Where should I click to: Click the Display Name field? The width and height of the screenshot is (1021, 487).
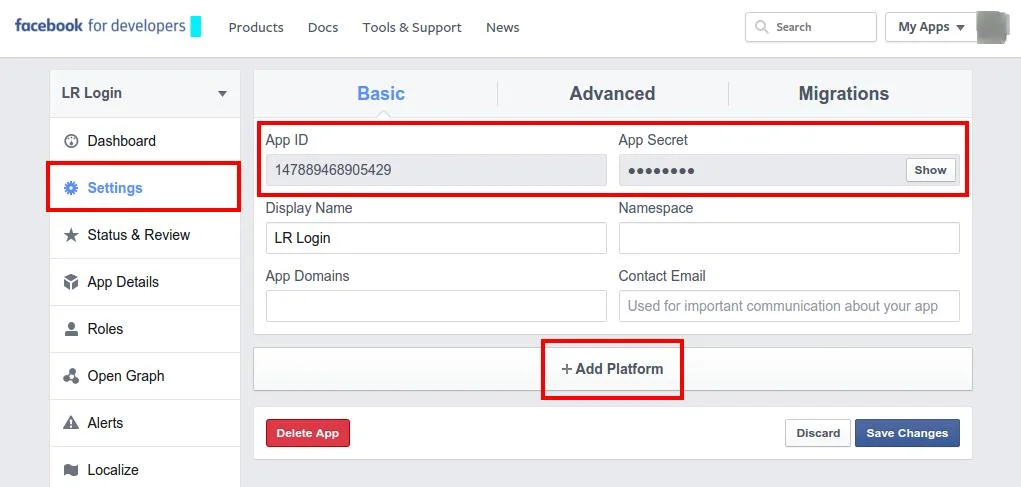pos(436,238)
